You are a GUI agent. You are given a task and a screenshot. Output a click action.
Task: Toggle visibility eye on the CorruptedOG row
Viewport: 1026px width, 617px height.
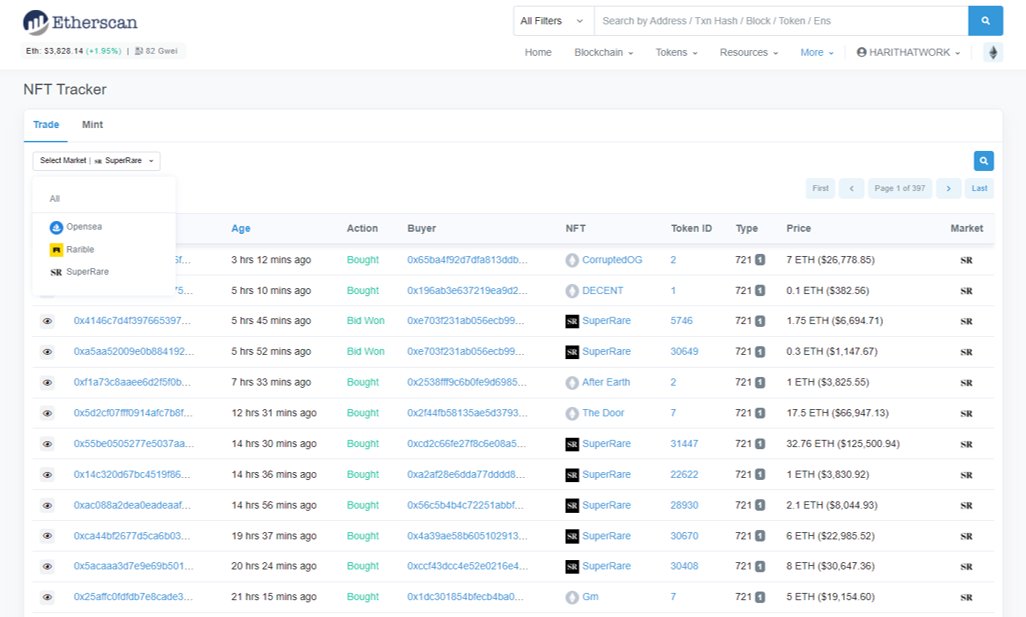point(46,259)
